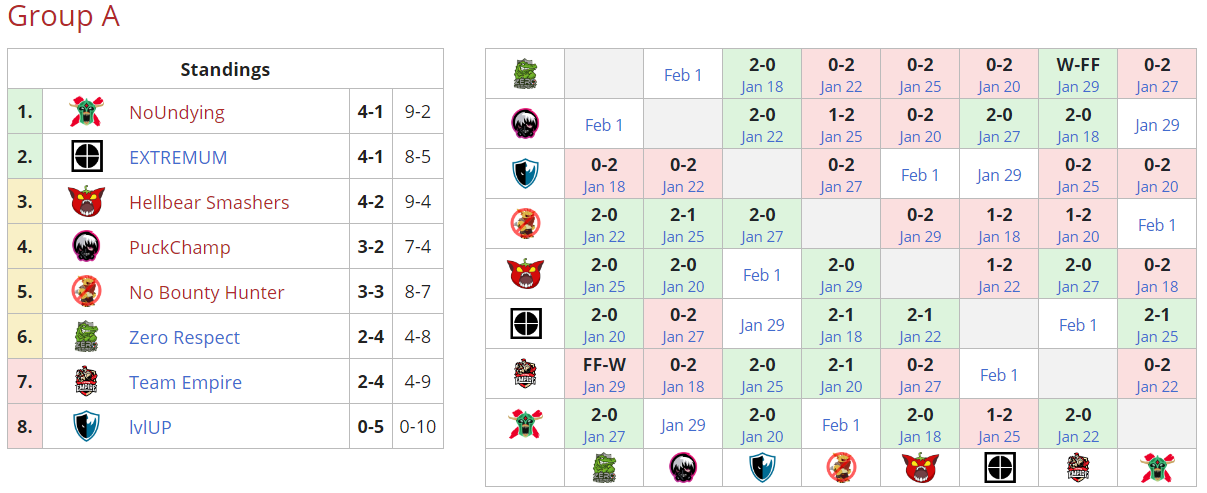Screen dimensions: 1207x493
Task: Click the Jan 29 match cell in the NoUndying row
Action: [x=683, y=424]
